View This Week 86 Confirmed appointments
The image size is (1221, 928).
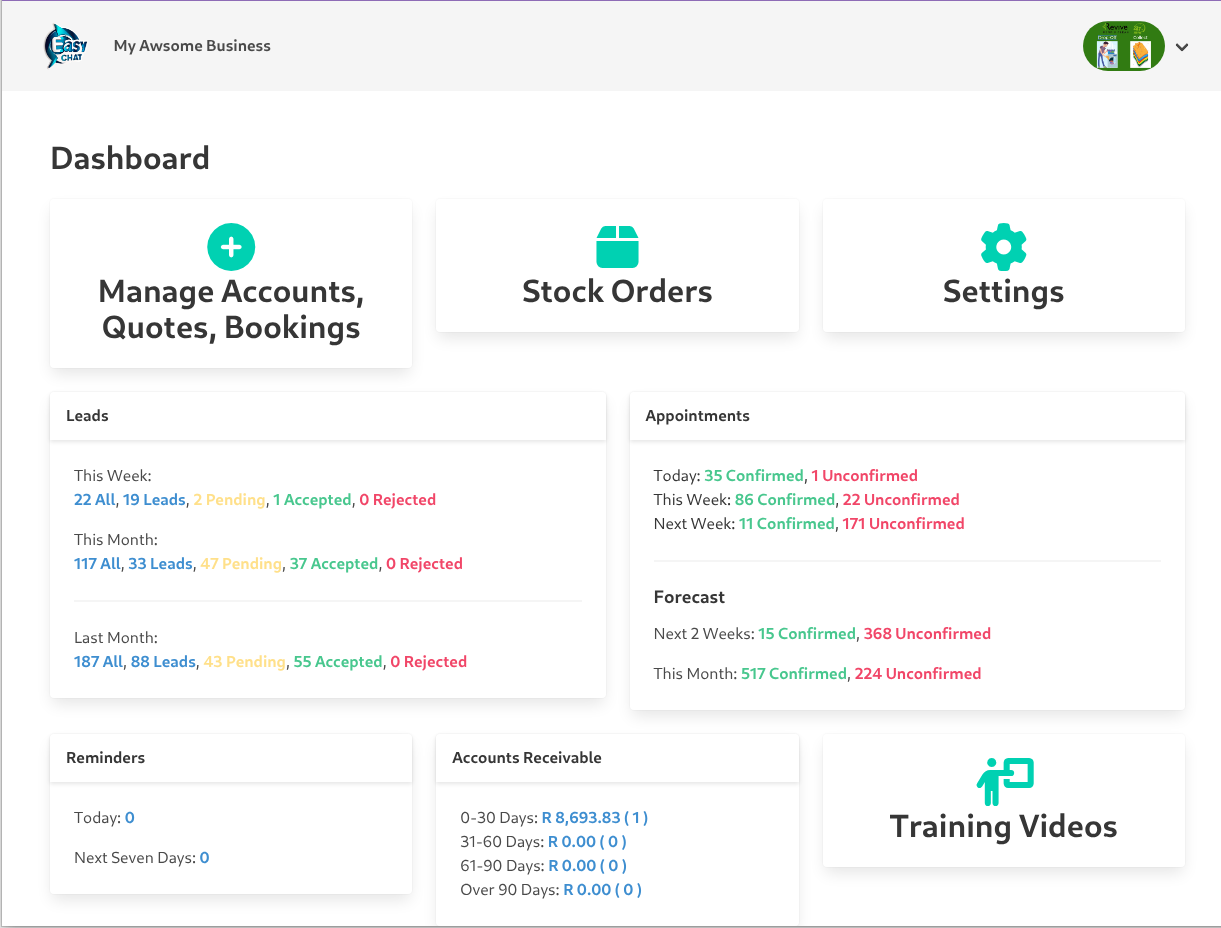(x=785, y=500)
